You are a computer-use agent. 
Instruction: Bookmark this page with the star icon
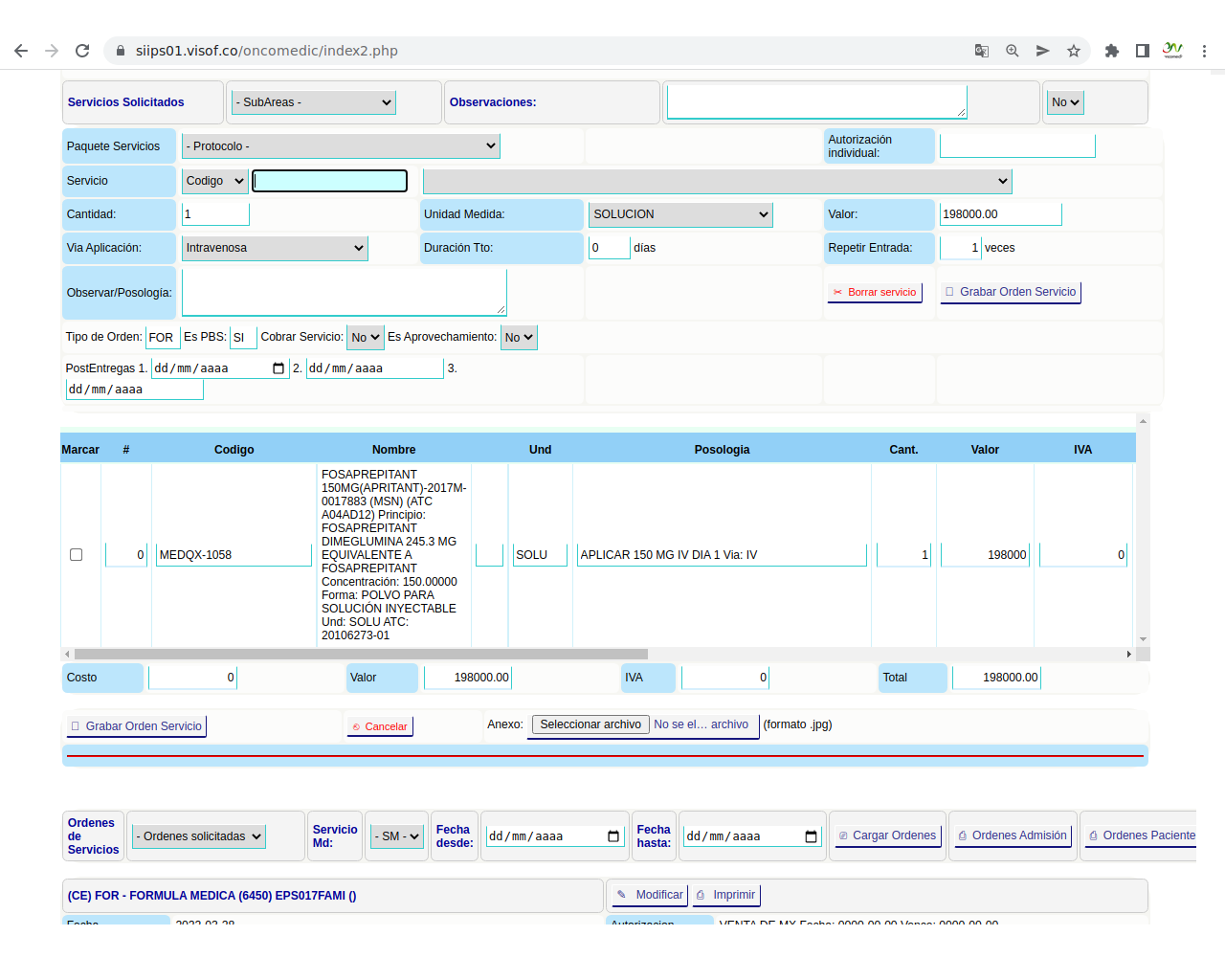(1074, 51)
